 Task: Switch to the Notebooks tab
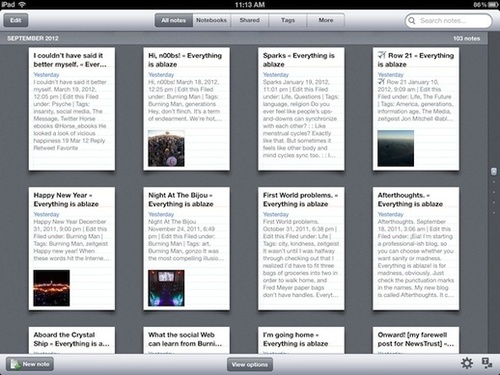pyautogui.click(x=211, y=20)
